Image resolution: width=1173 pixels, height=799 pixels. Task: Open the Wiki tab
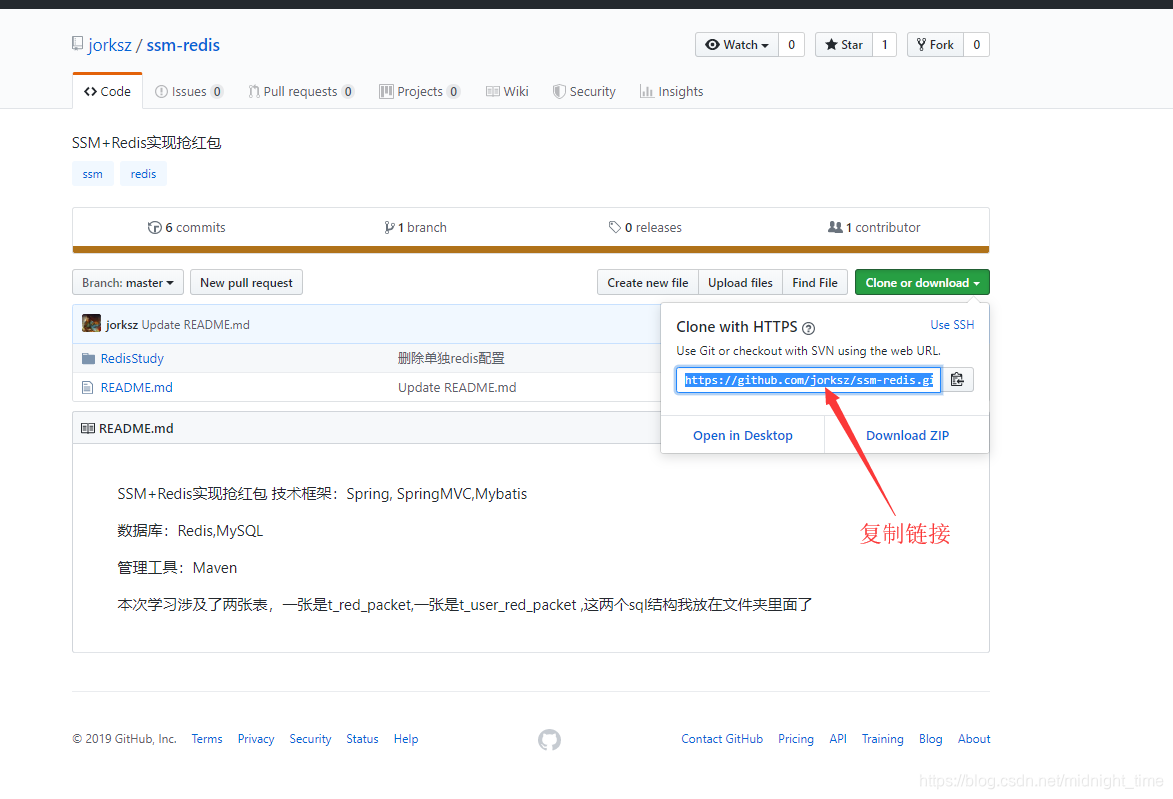(x=507, y=91)
